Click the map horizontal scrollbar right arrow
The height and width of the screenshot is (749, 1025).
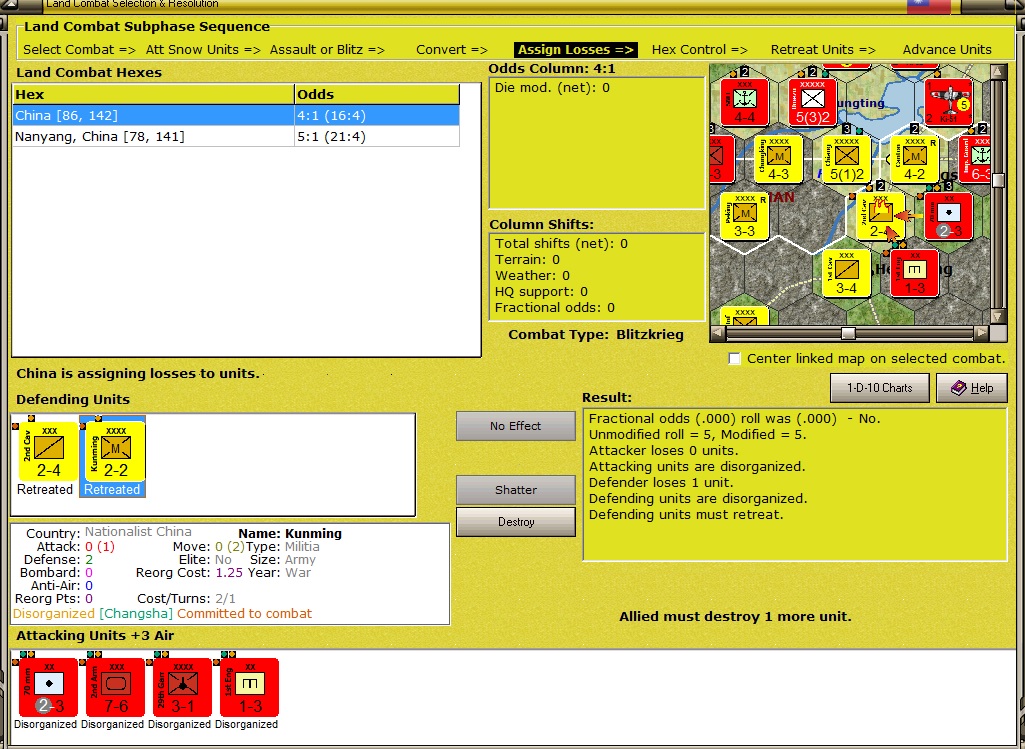(981, 333)
